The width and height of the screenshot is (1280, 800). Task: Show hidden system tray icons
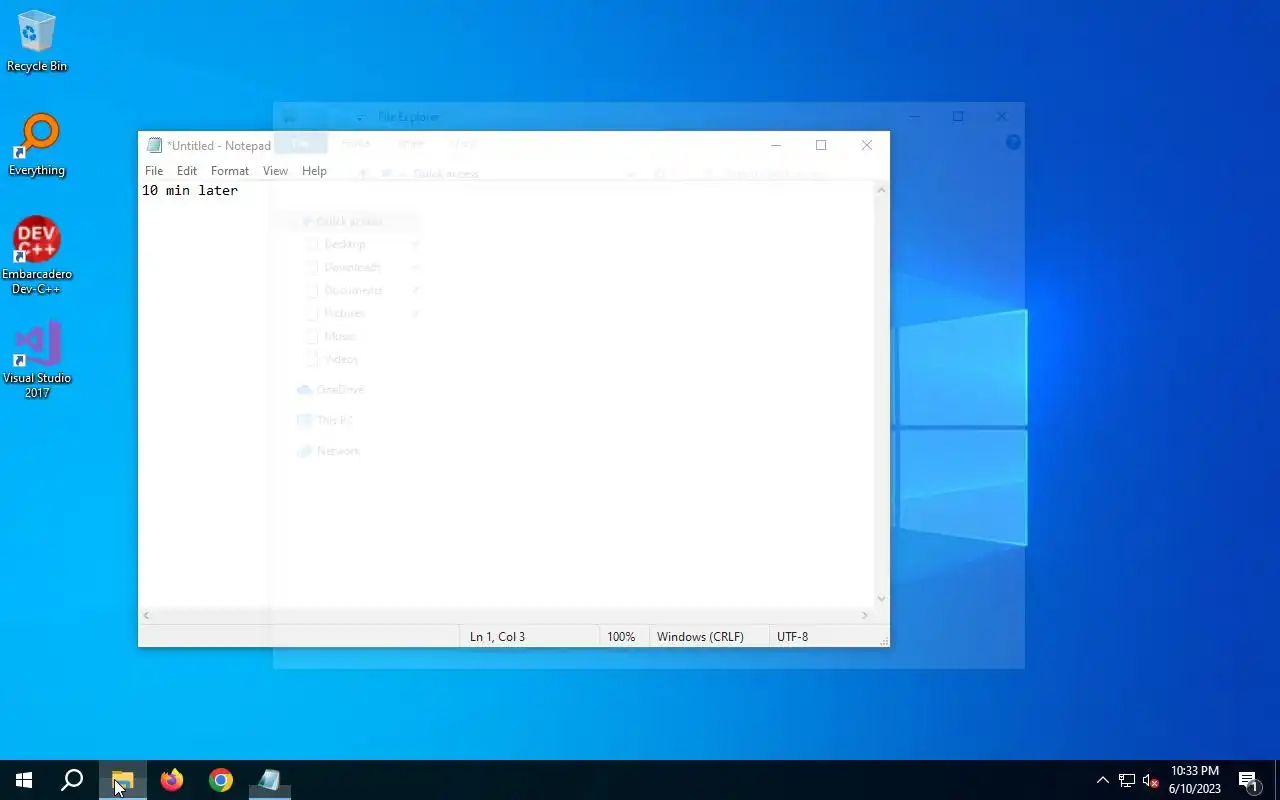1102,781
